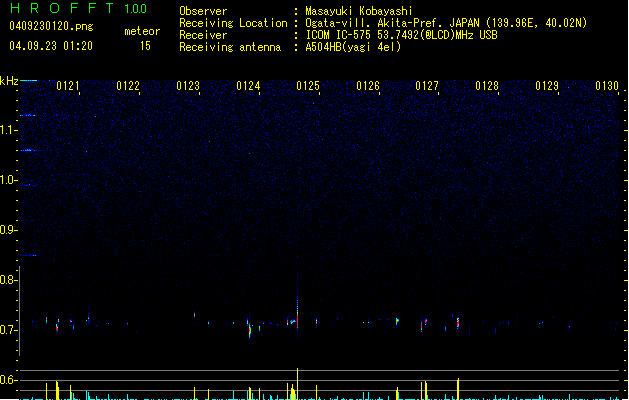Click the 0125 time marker
This screenshot has width=629, height=400.
pyautogui.click(x=308, y=86)
